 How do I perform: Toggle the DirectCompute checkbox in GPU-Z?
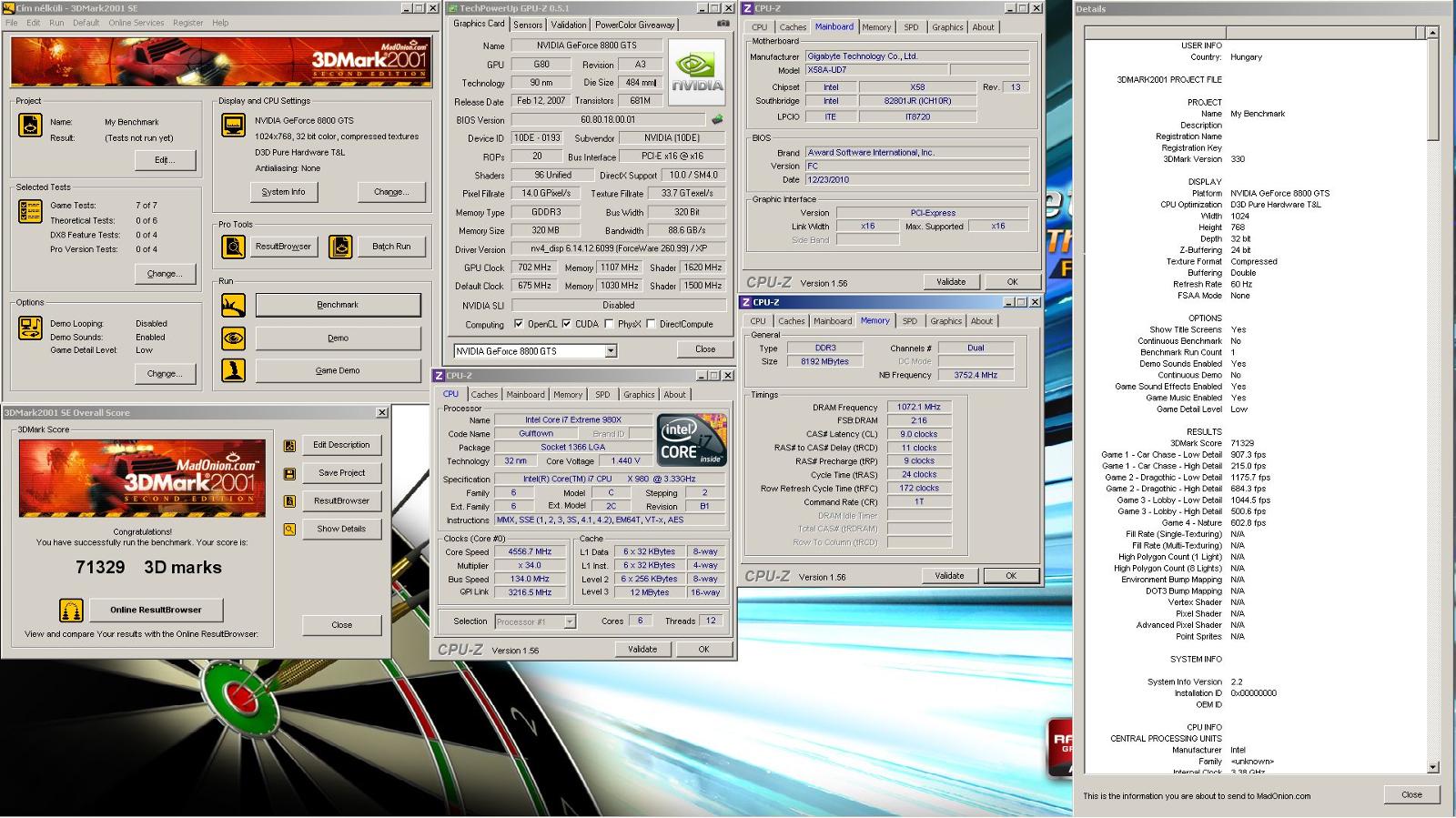[x=651, y=324]
